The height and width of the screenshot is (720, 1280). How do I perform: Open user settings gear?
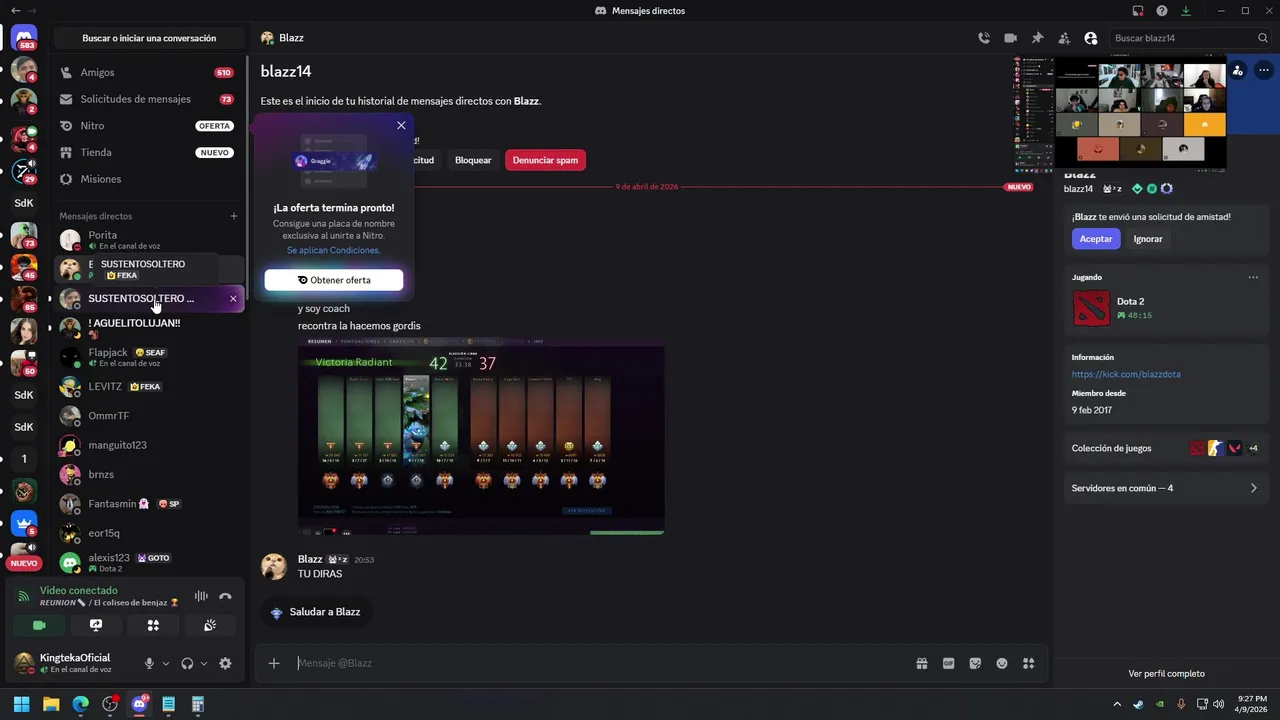(225, 663)
